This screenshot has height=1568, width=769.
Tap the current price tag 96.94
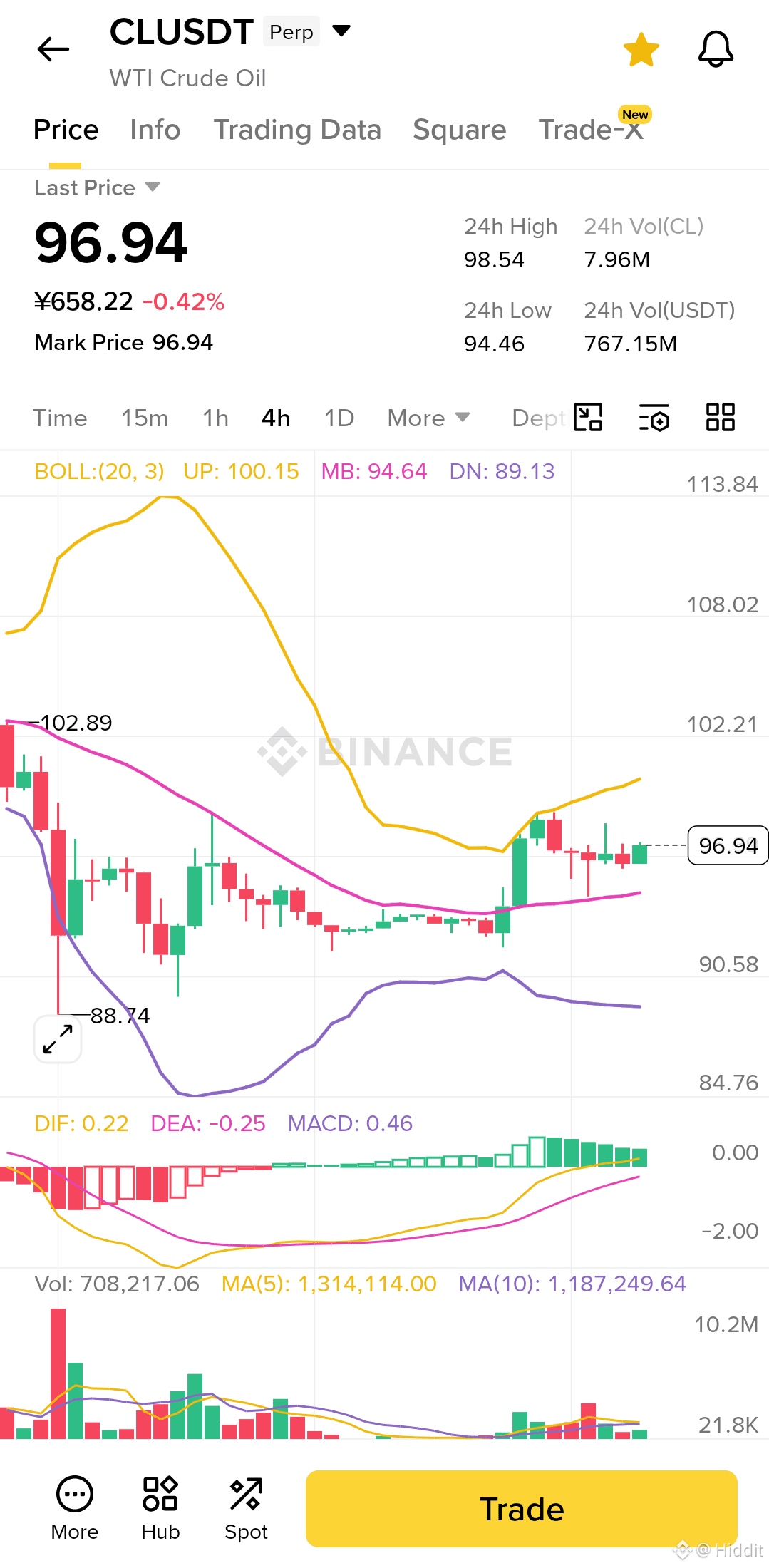pyautogui.click(x=728, y=845)
